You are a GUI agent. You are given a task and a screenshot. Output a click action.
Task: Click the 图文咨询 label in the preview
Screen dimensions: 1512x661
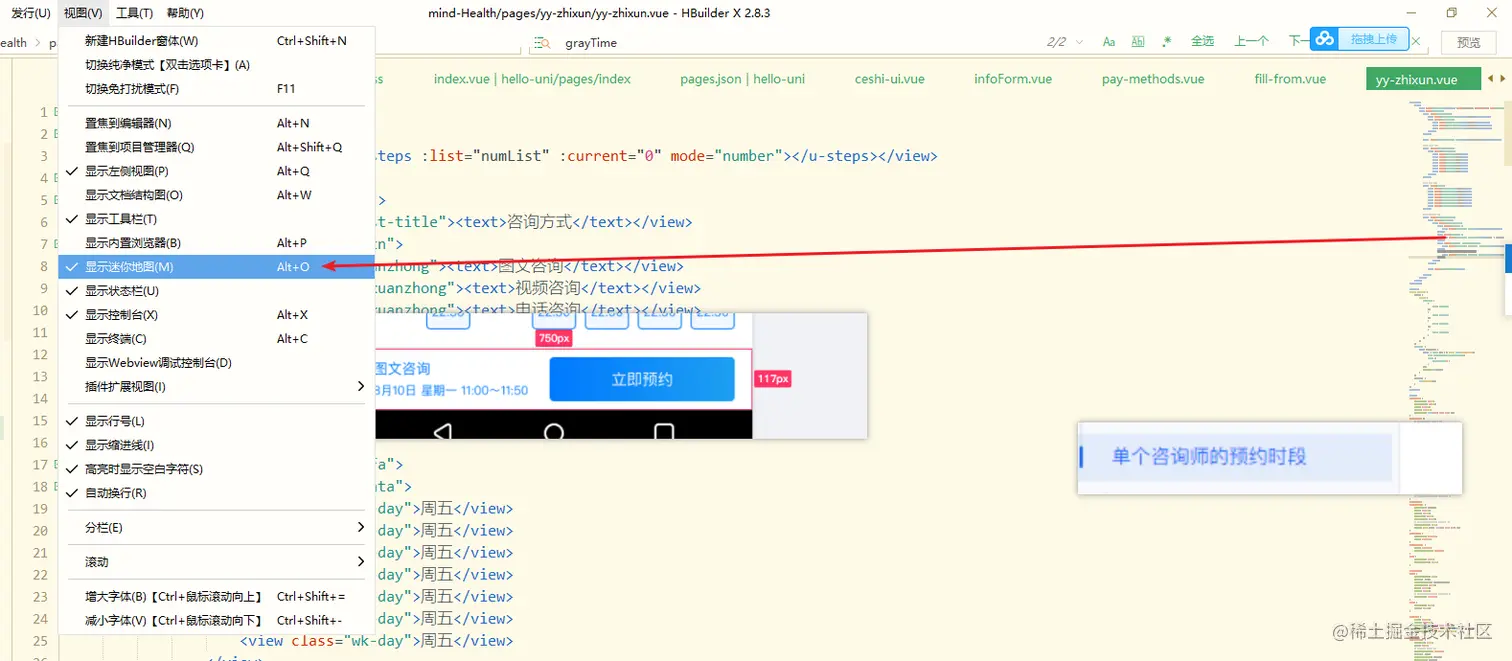(403, 369)
